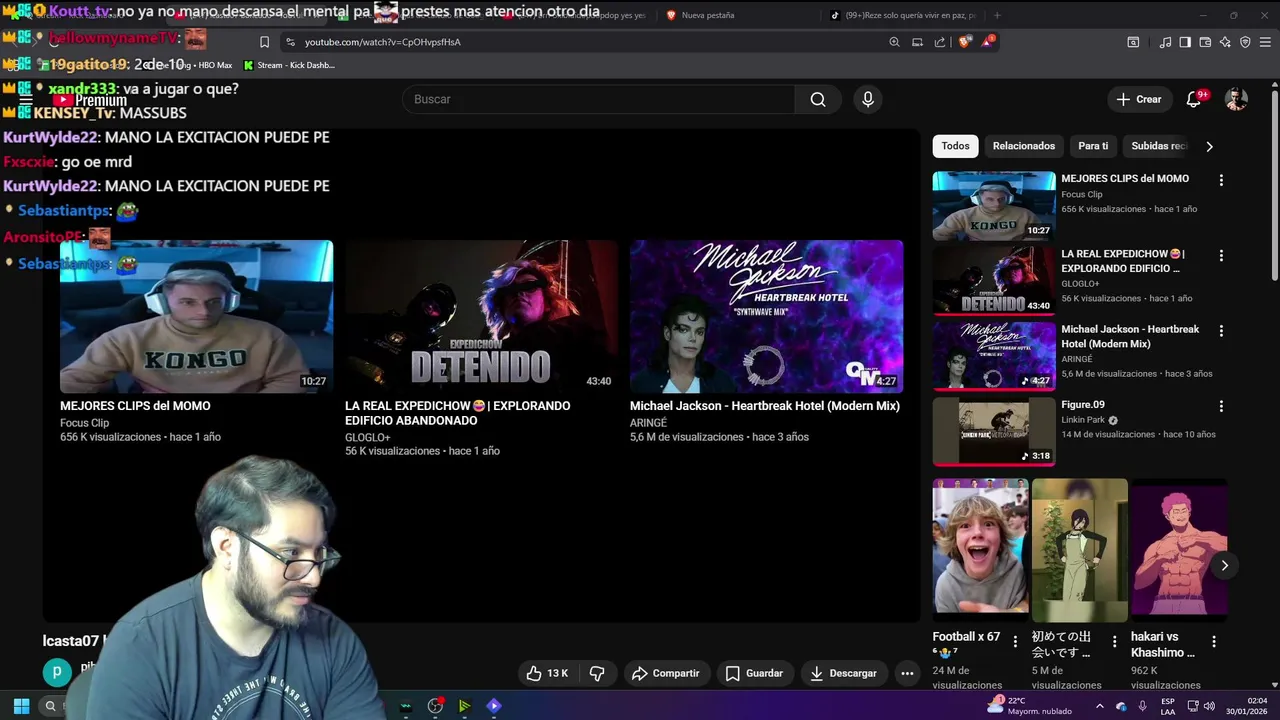This screenshot has height=720, width=1280.
Task: Open Stream - Kick Dashboard bookmark
Action: tap(289, 65)
